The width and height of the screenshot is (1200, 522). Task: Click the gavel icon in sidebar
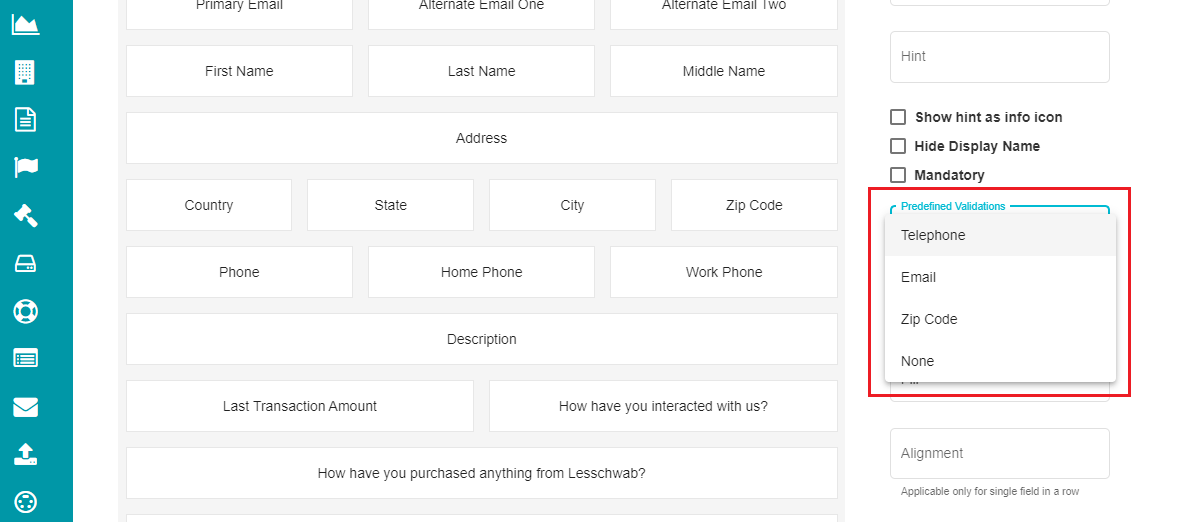pyautogui.click(x=25, y=215)
